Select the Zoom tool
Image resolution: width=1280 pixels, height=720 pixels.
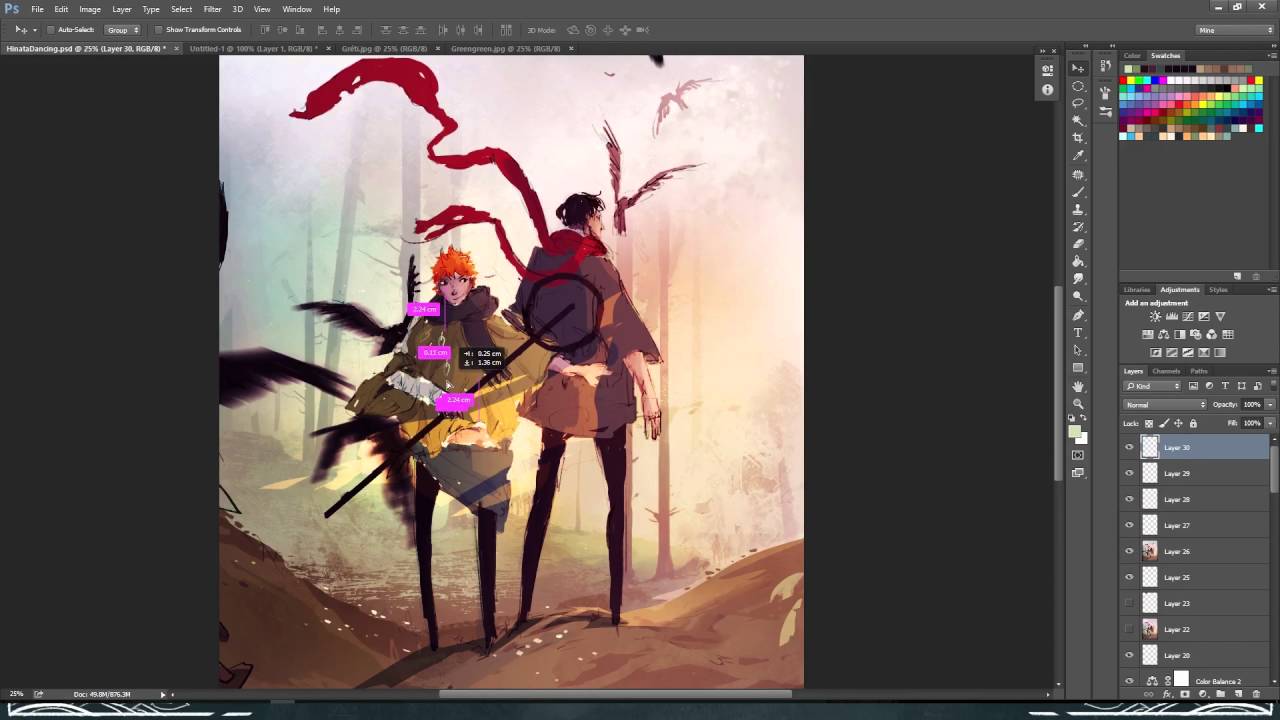[x=1078, y=404]
